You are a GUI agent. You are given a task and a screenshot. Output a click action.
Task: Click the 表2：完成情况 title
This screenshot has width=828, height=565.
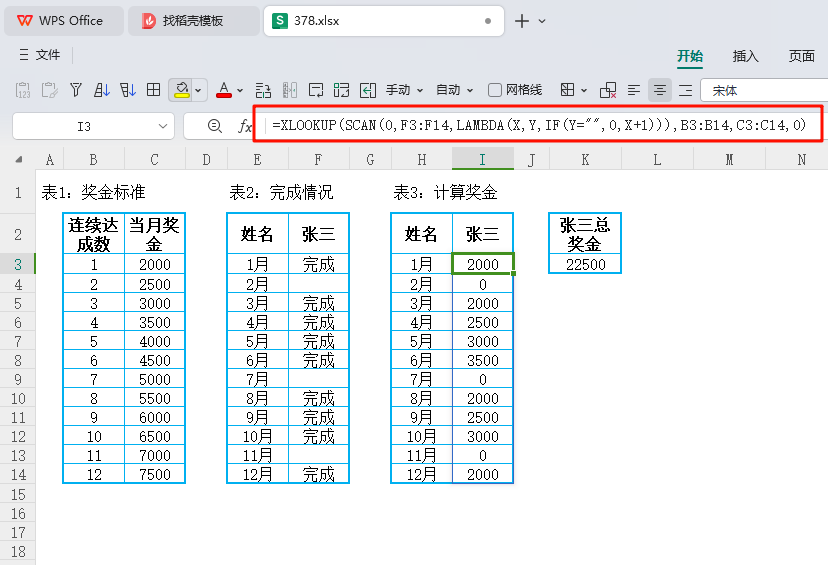[x=281, y=192]
